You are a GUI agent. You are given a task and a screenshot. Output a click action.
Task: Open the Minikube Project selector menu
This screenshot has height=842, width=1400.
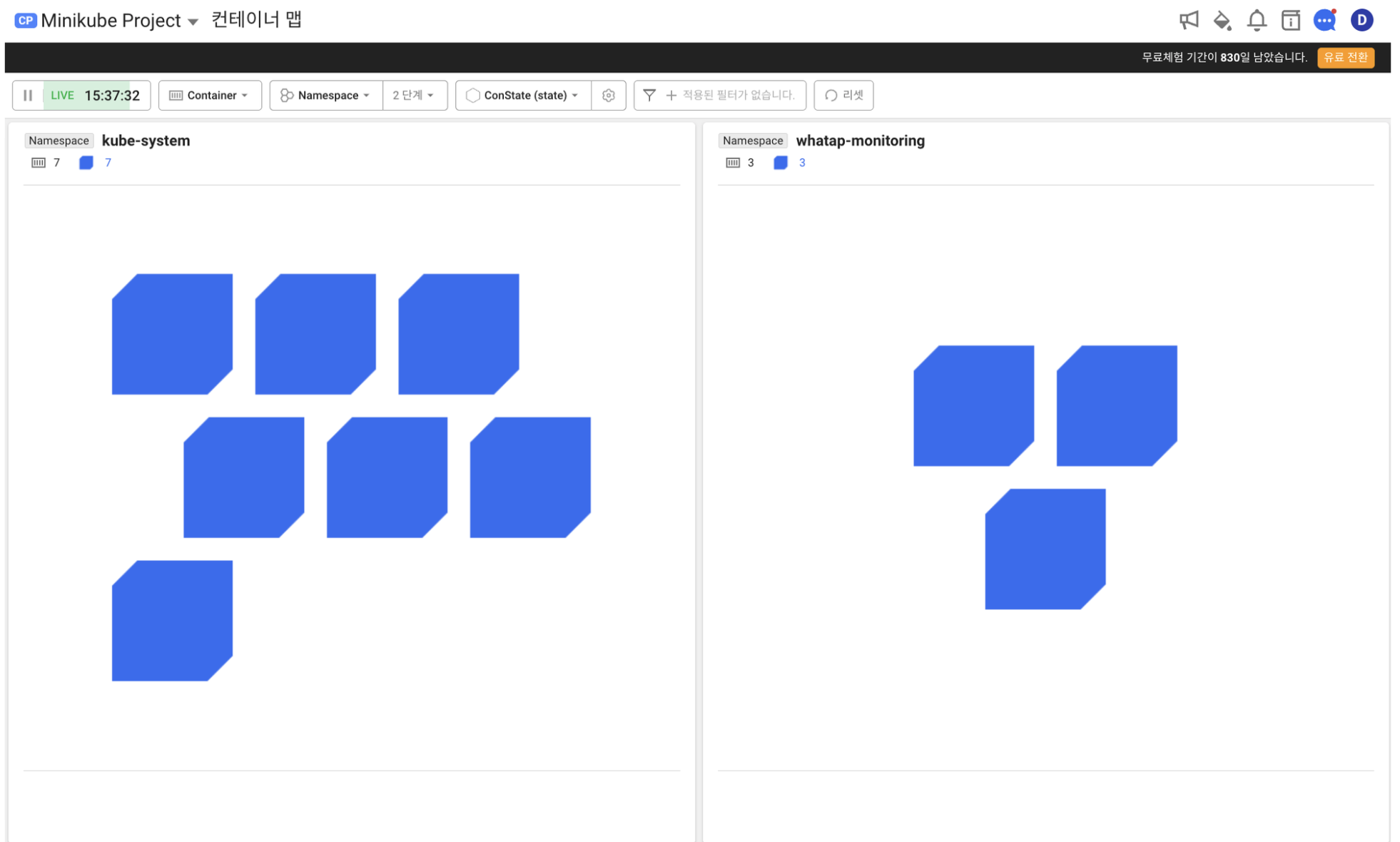click(118, 21)
